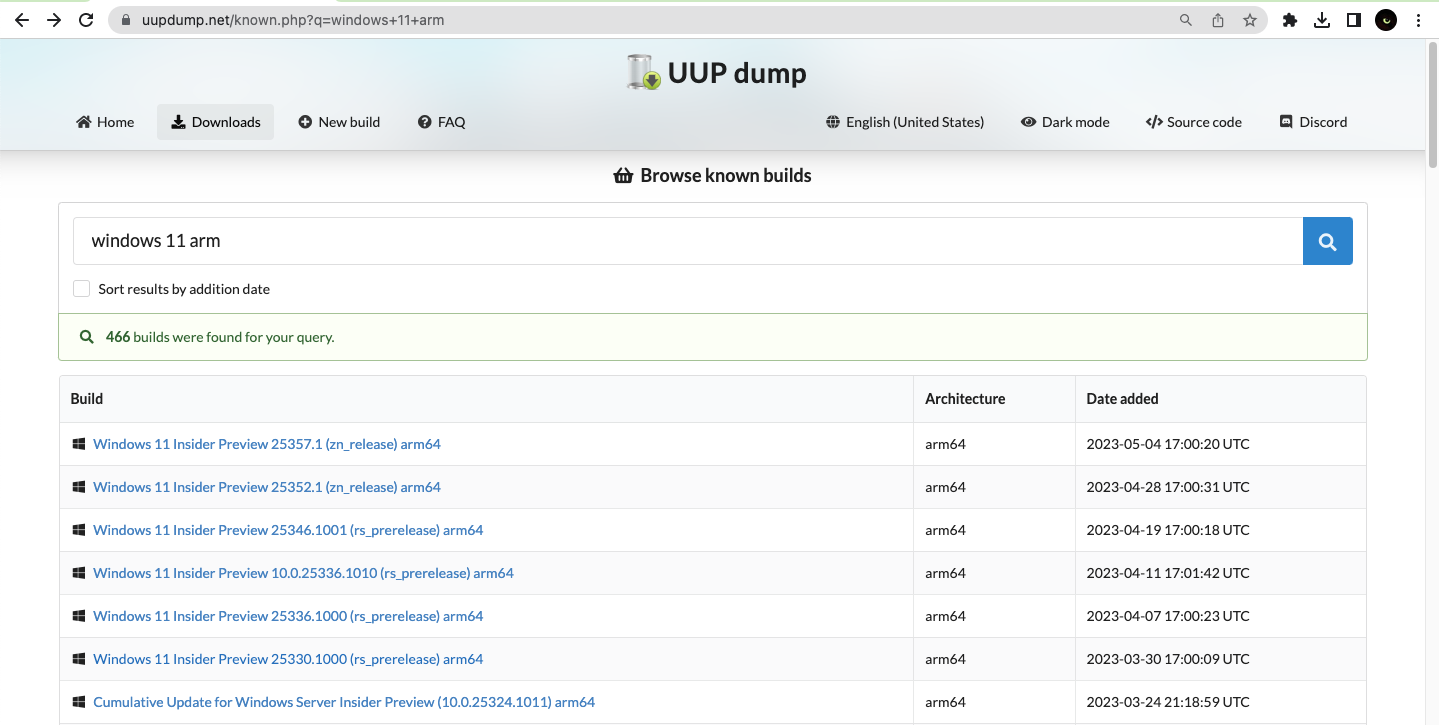
Task: Open Windows 11 Insider Preview 25357.1 arm64 link
Action: [x=267, y=444]
